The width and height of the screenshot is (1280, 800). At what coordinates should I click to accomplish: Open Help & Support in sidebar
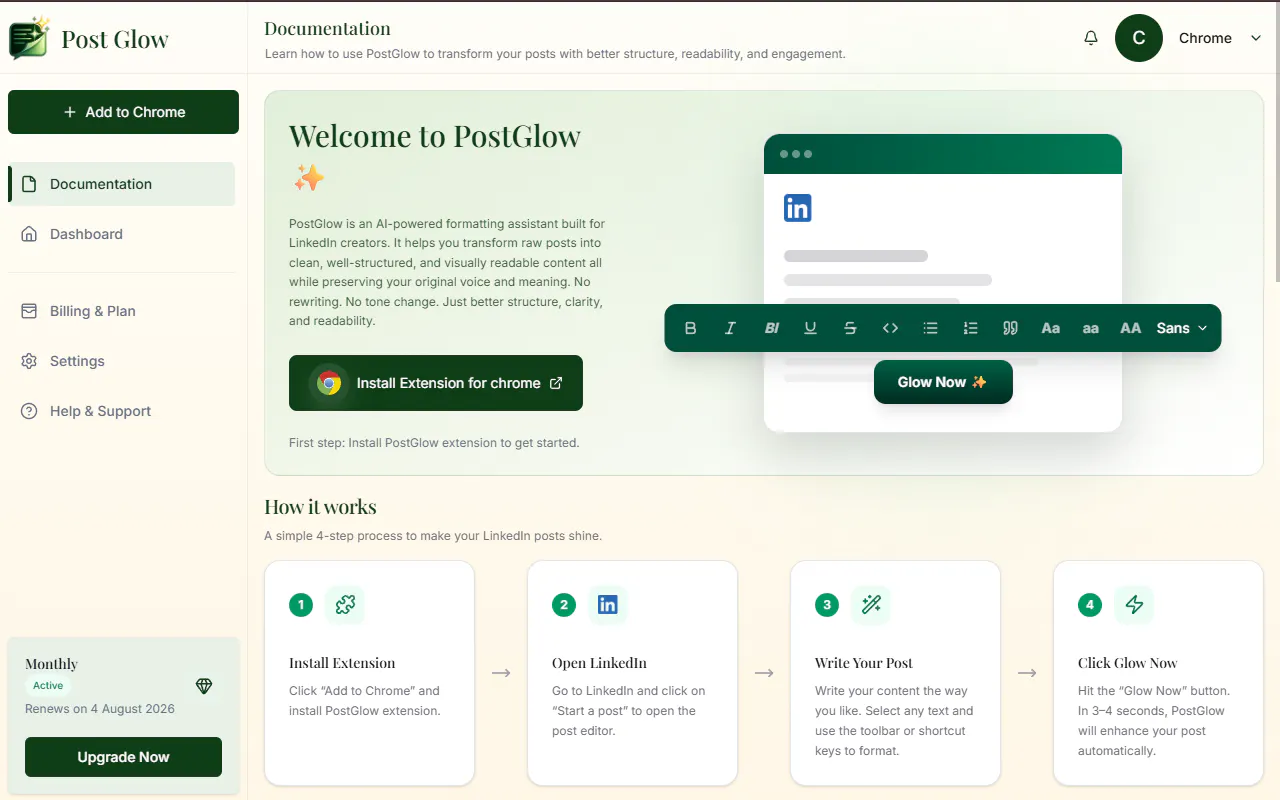(122, 411)
